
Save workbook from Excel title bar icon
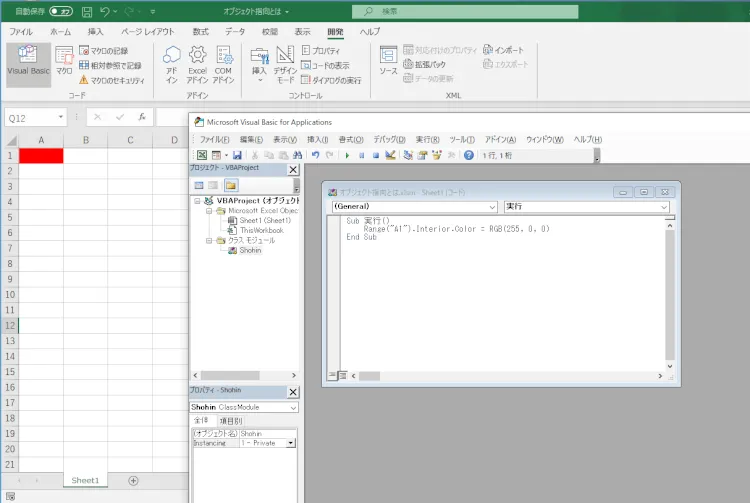pyautogui.click(x=87, y=12)
